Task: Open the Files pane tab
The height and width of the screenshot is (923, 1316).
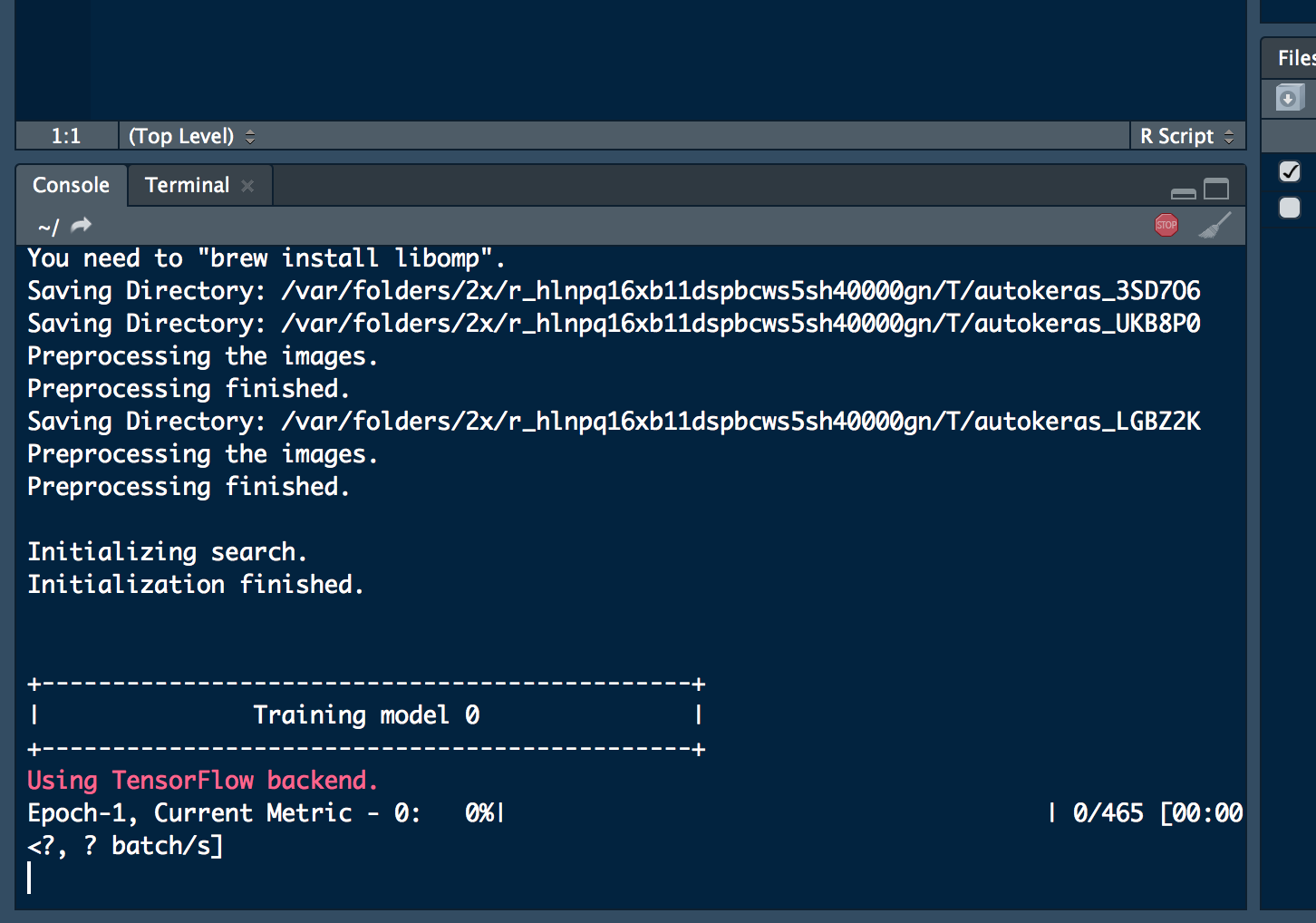Action: (x=1294, y=58)
